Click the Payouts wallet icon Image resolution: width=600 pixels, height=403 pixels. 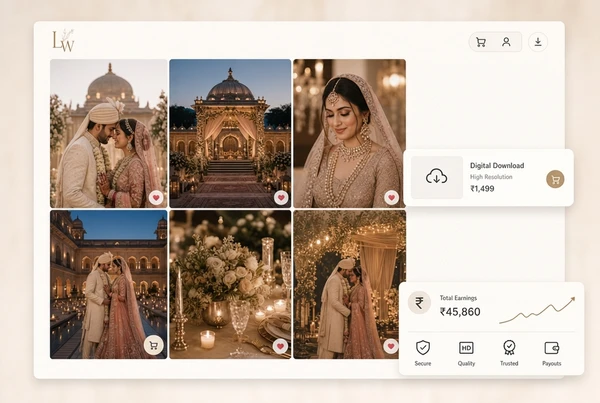(552, 348)
